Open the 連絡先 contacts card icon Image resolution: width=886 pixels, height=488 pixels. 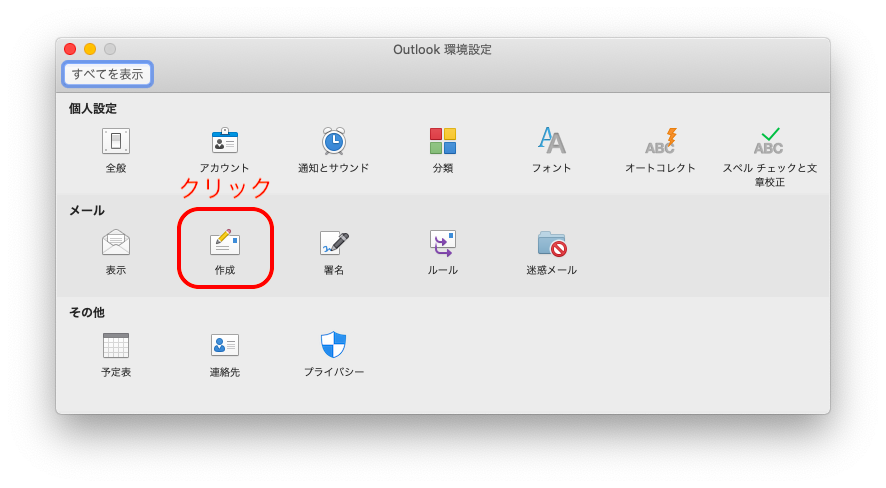coord(225,345)
